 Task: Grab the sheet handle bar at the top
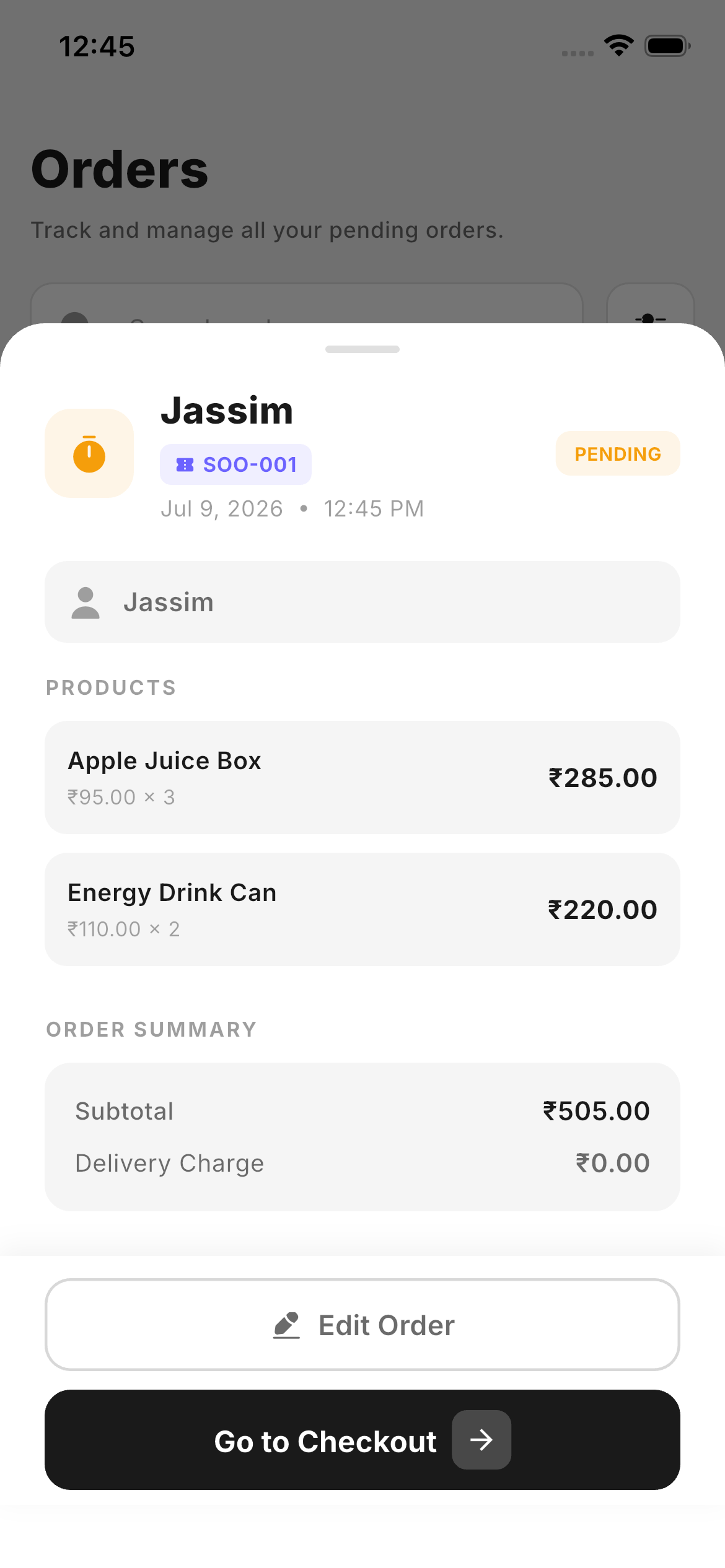(362, 349)
